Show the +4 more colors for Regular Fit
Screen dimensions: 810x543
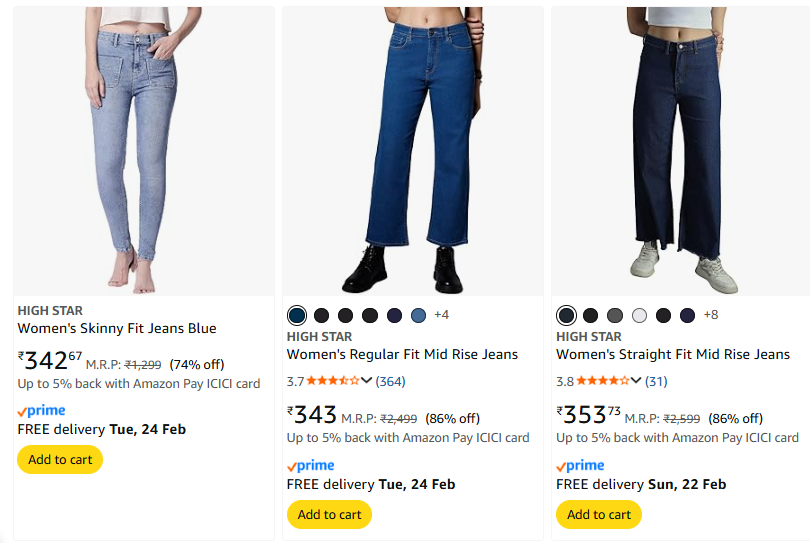tap(441, 315)
